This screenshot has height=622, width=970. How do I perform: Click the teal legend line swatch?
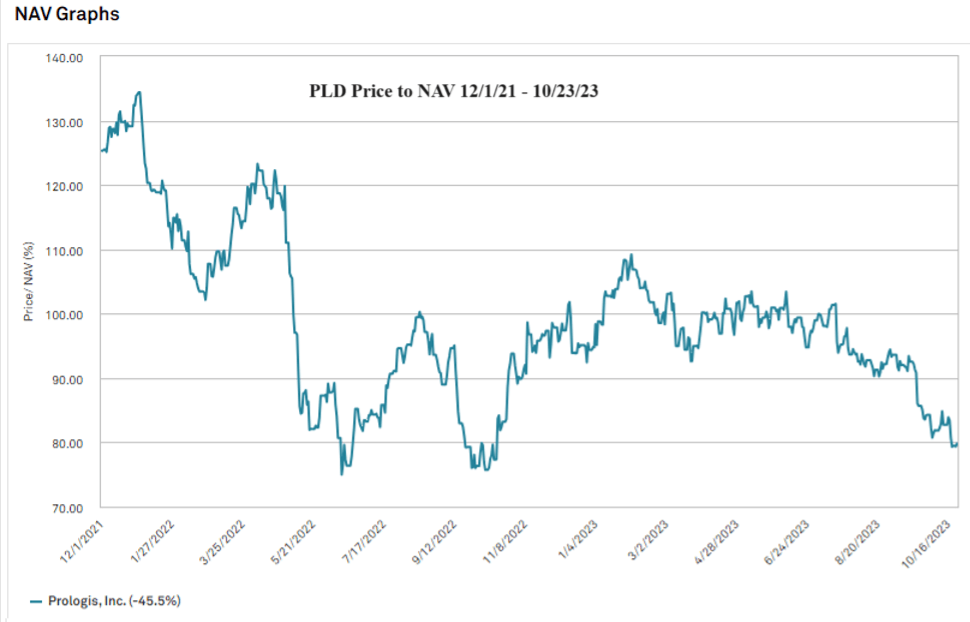34,601
